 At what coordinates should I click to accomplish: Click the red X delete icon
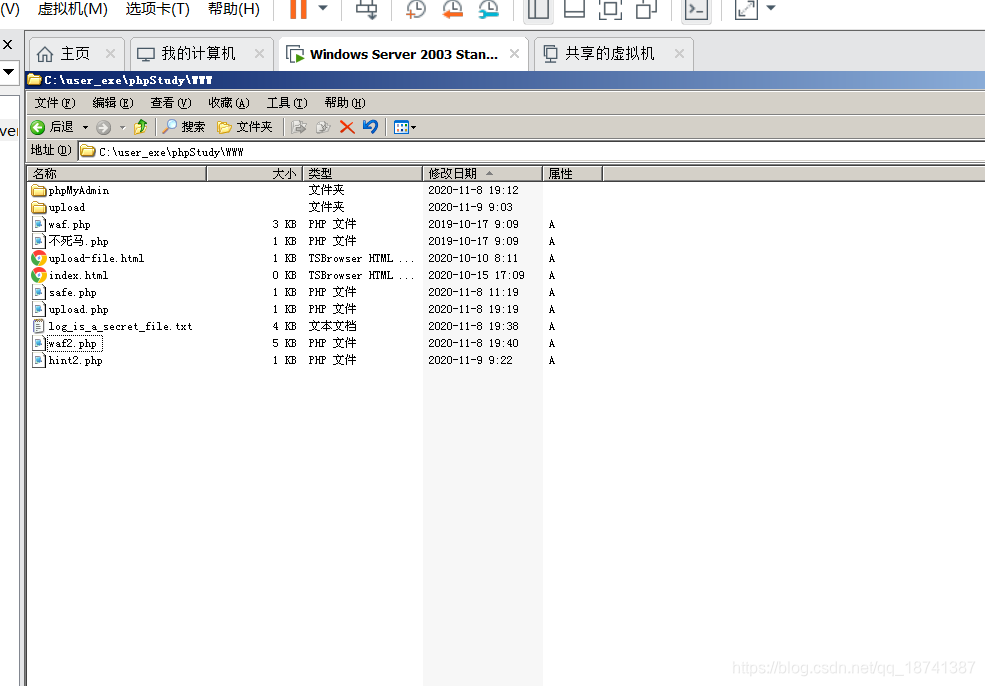point(347,127)
